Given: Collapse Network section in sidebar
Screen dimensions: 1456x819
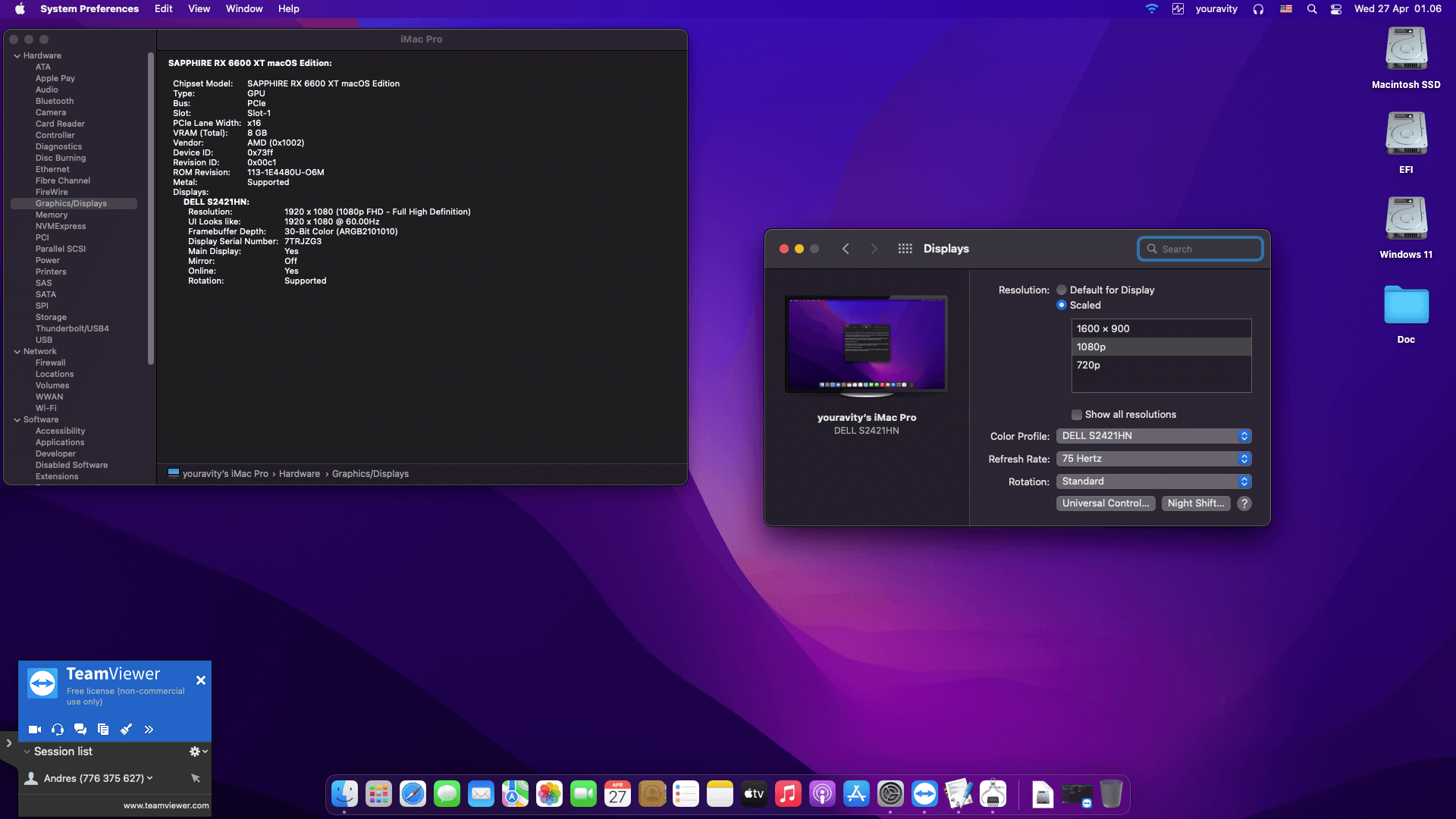Looking at the screenshot, I should tap(17, 352).
